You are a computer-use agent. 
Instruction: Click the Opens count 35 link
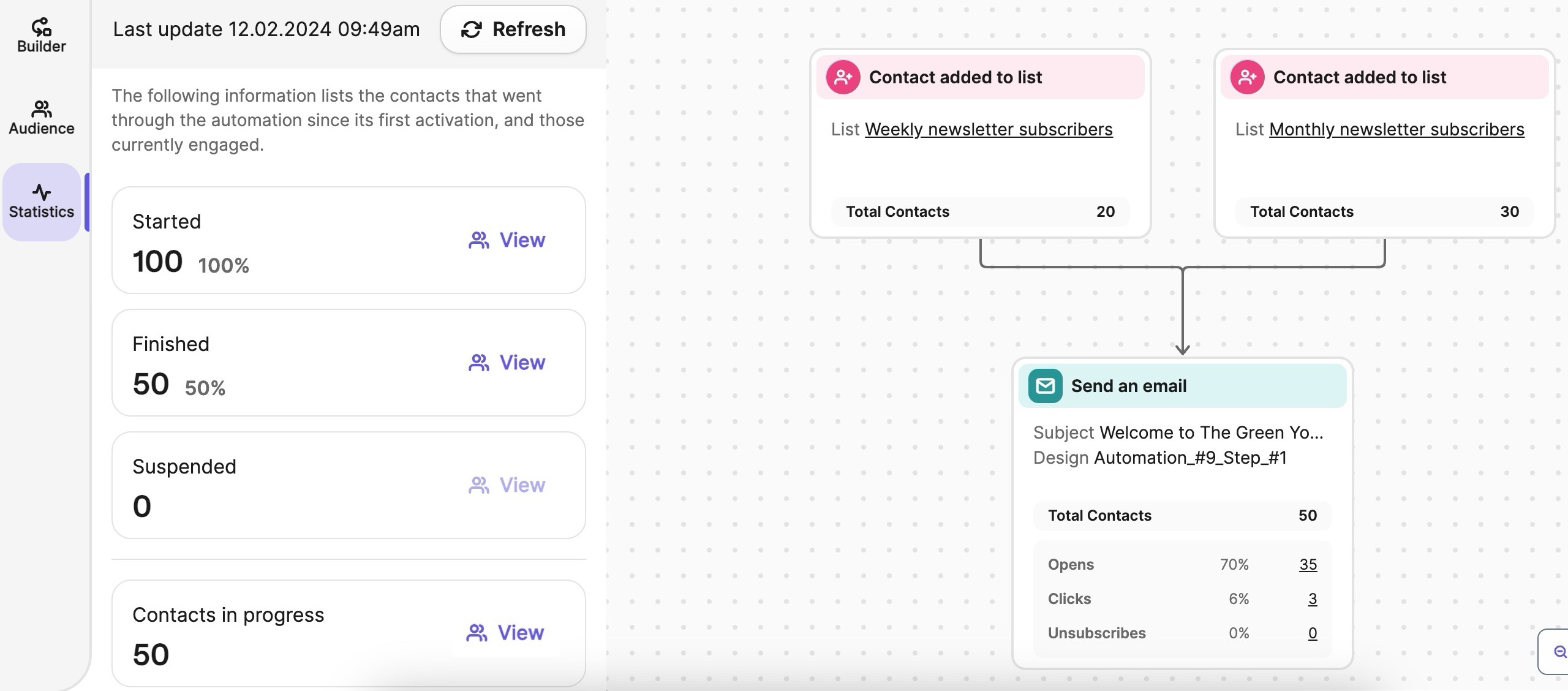[x=1308, y=564]
